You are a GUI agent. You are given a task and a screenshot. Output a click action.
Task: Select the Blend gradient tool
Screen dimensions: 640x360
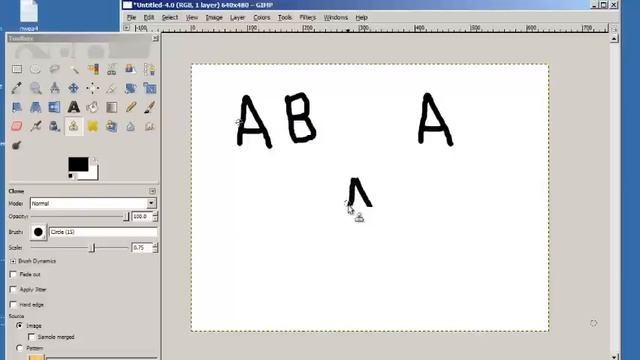tap(111, 107)
